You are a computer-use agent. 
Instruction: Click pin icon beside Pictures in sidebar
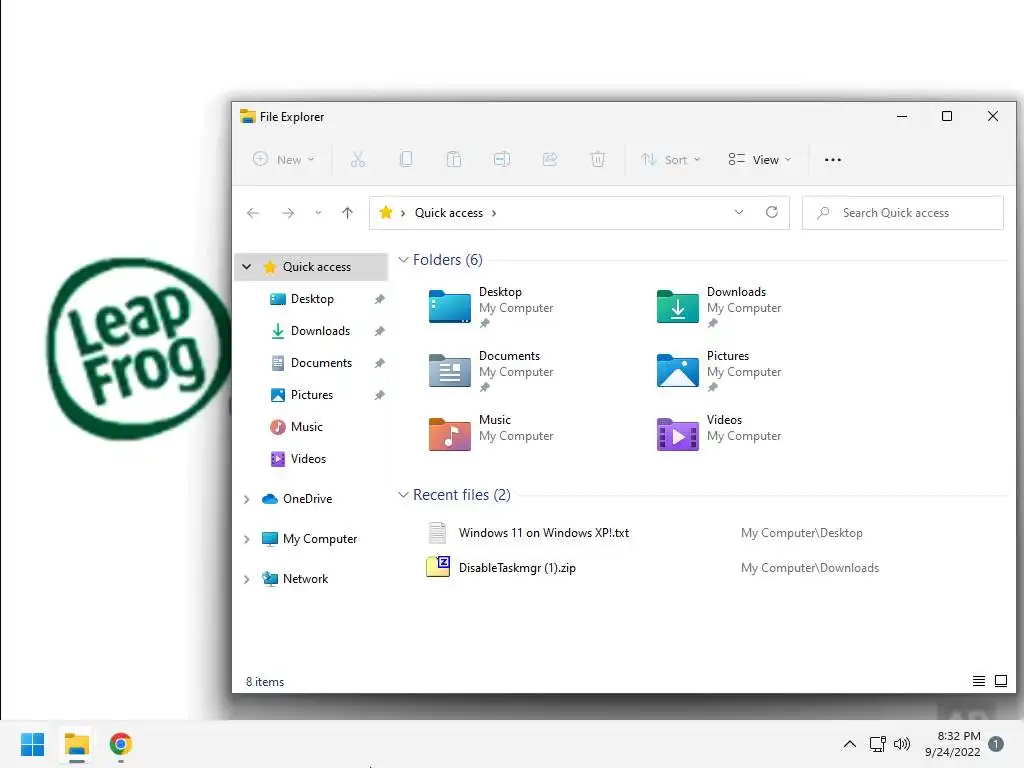[379, 395]
